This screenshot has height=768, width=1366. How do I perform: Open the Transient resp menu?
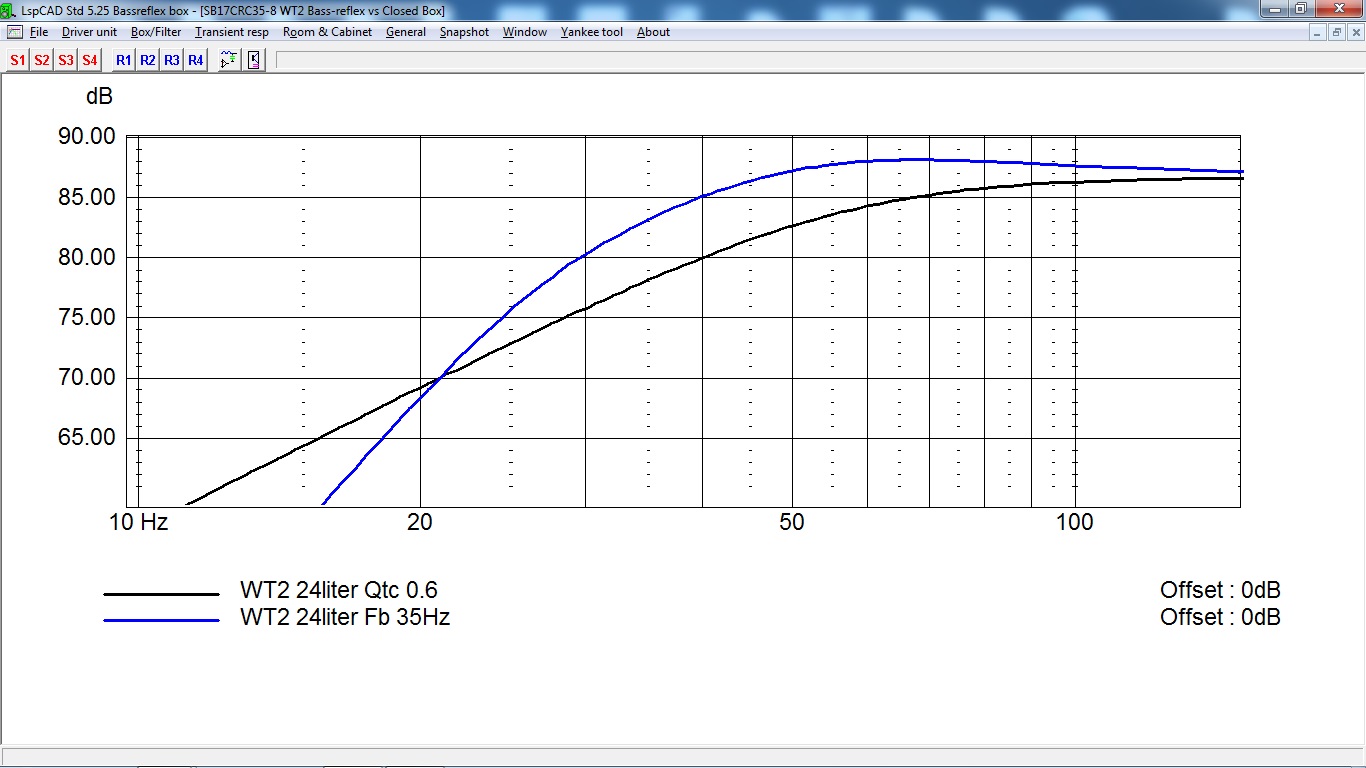232,32
